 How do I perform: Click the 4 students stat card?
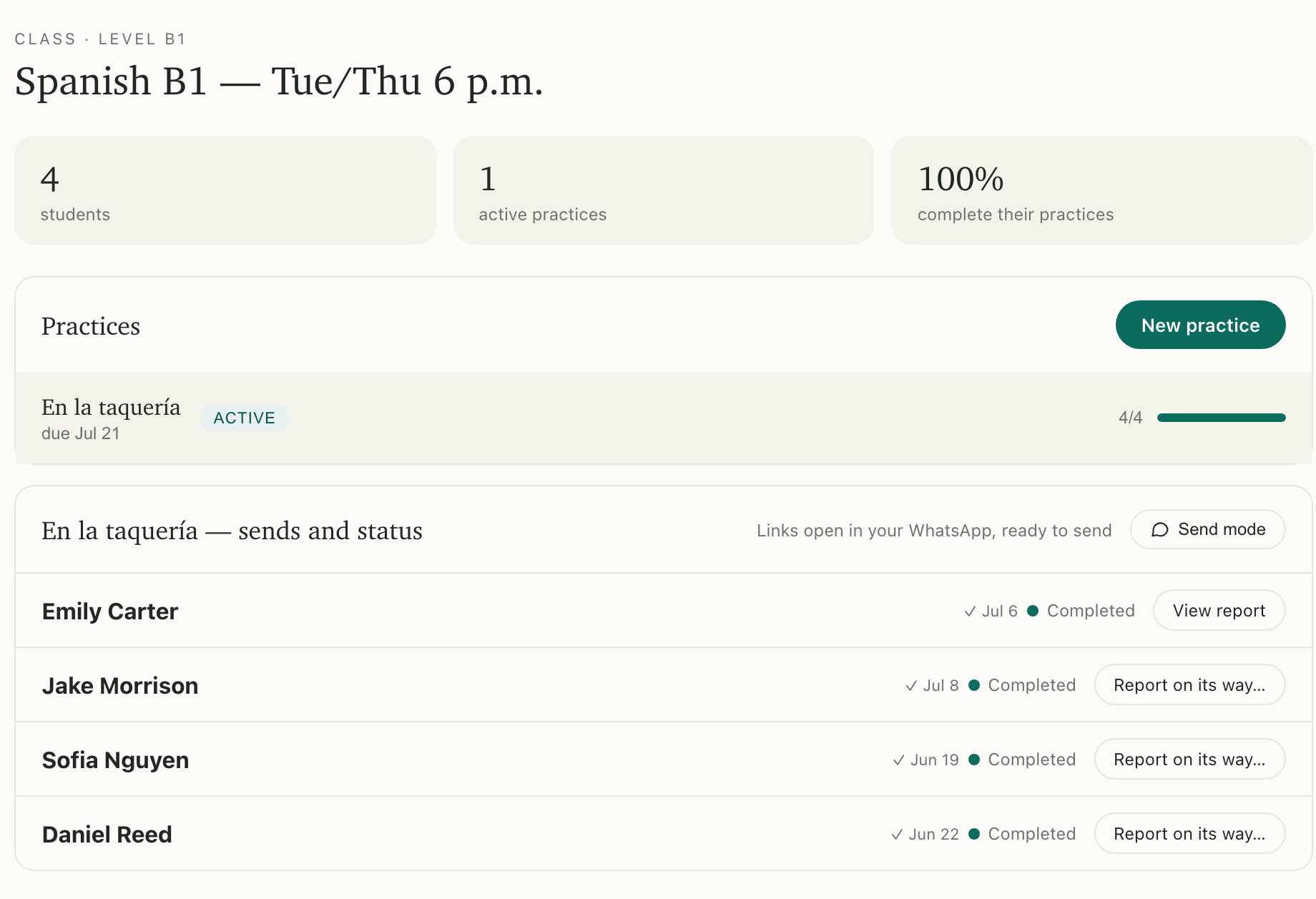(x=225, y=190)
